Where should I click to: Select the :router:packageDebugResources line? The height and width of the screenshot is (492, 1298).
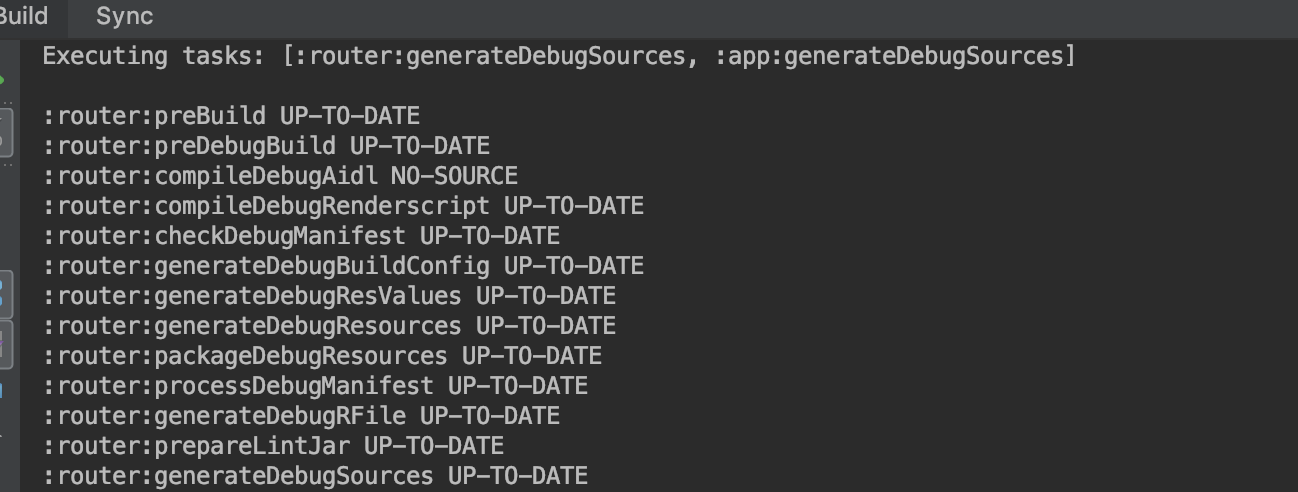322,356
